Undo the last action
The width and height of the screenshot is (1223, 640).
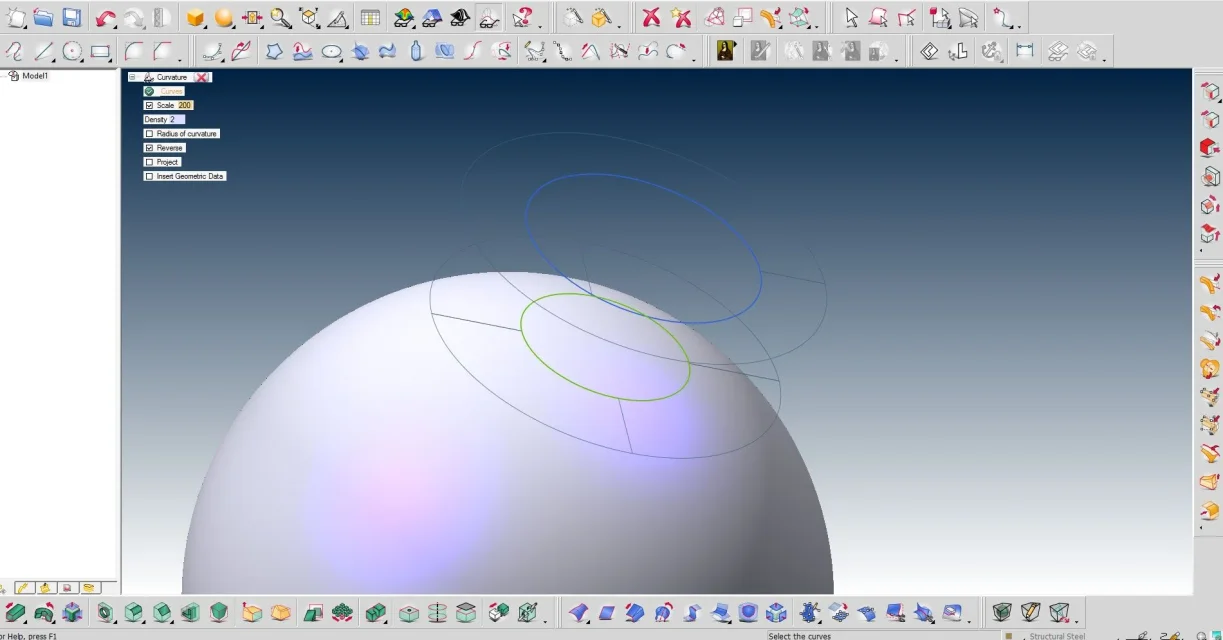pos(105,18)
